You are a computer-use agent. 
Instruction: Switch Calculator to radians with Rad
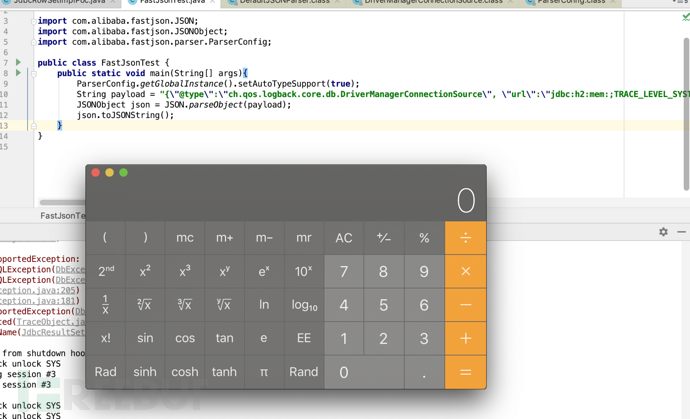click(x=106, y=372)
